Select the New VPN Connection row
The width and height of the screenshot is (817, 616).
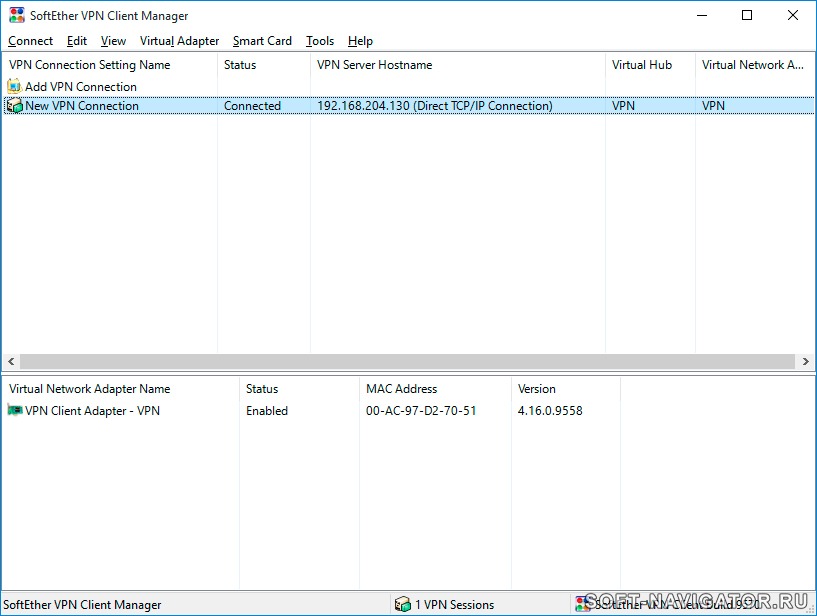pyautogui.click(x=408, y=106)
